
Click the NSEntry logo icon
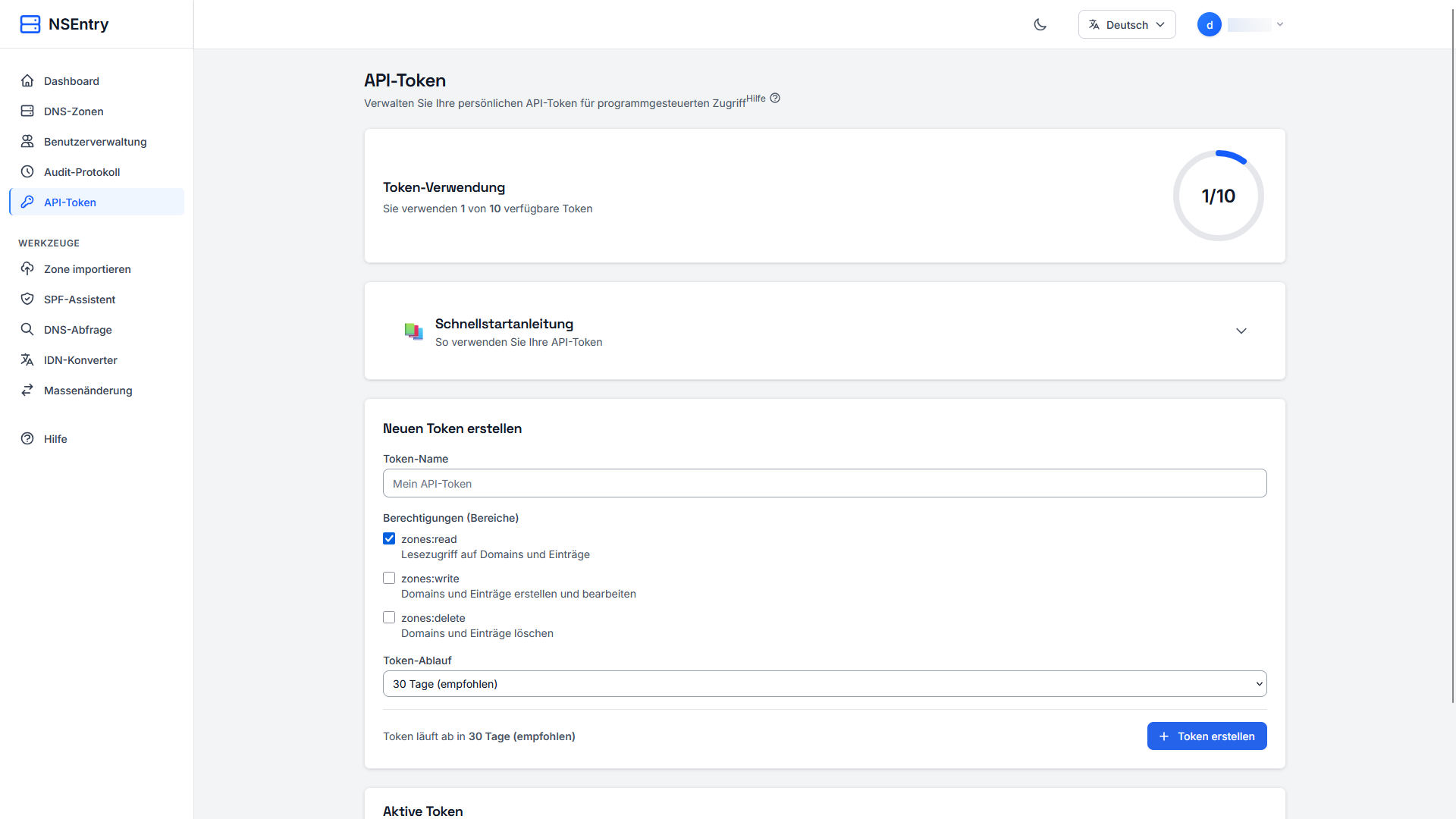coord(30,24)
